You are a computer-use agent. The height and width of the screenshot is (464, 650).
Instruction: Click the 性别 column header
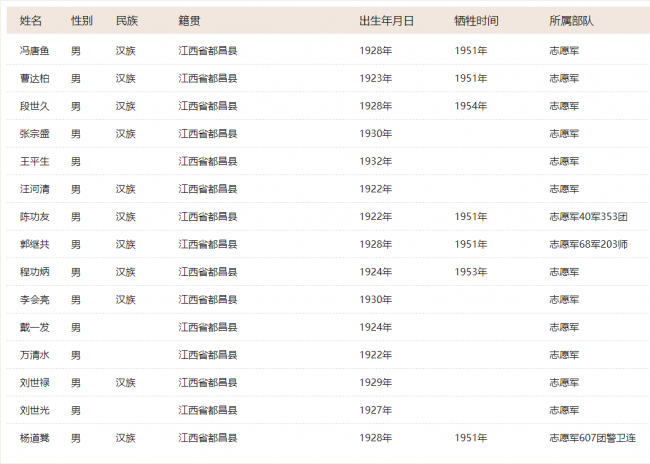tap(82, 20)
